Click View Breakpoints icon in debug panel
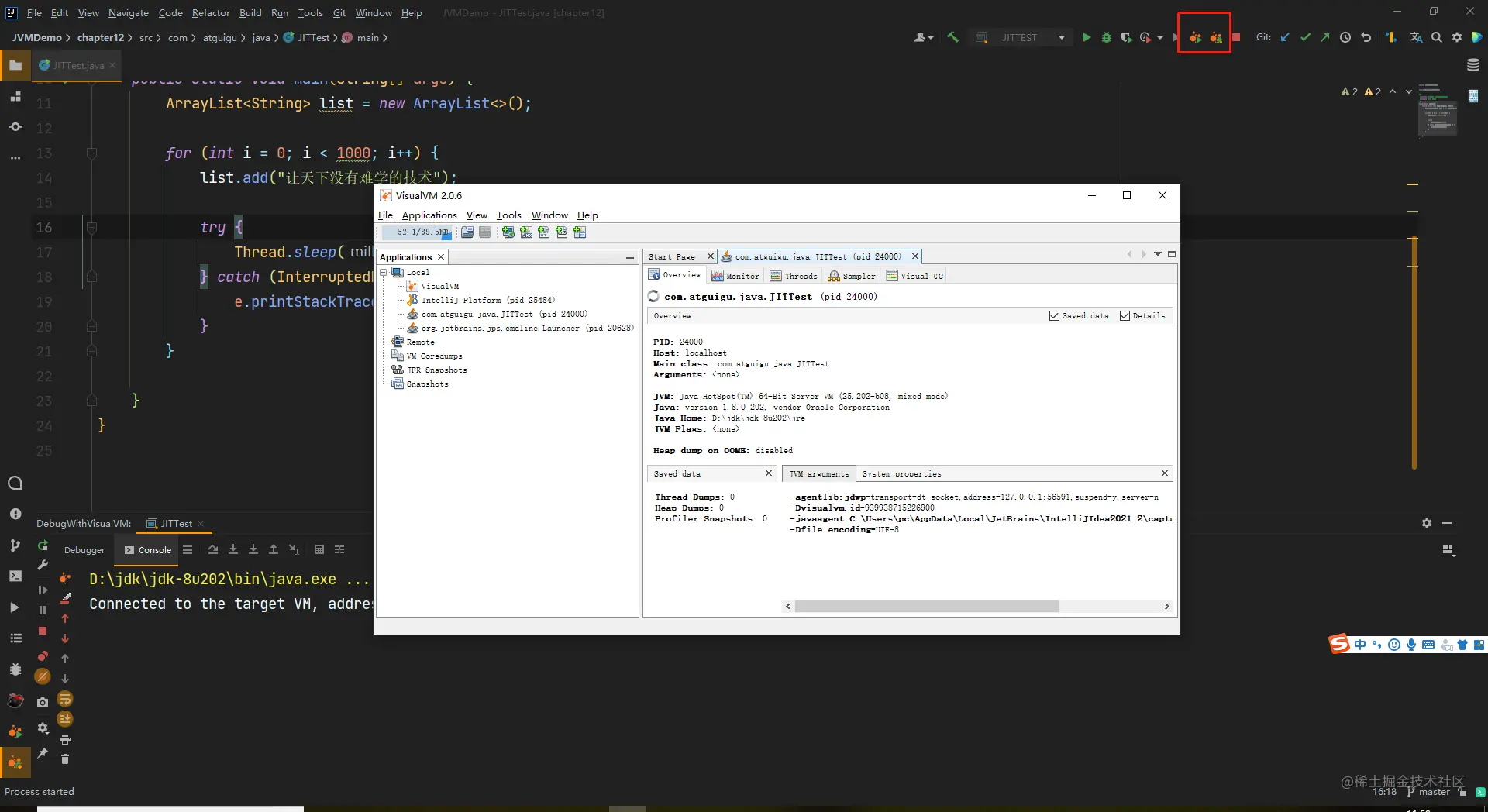 [43, 656]
